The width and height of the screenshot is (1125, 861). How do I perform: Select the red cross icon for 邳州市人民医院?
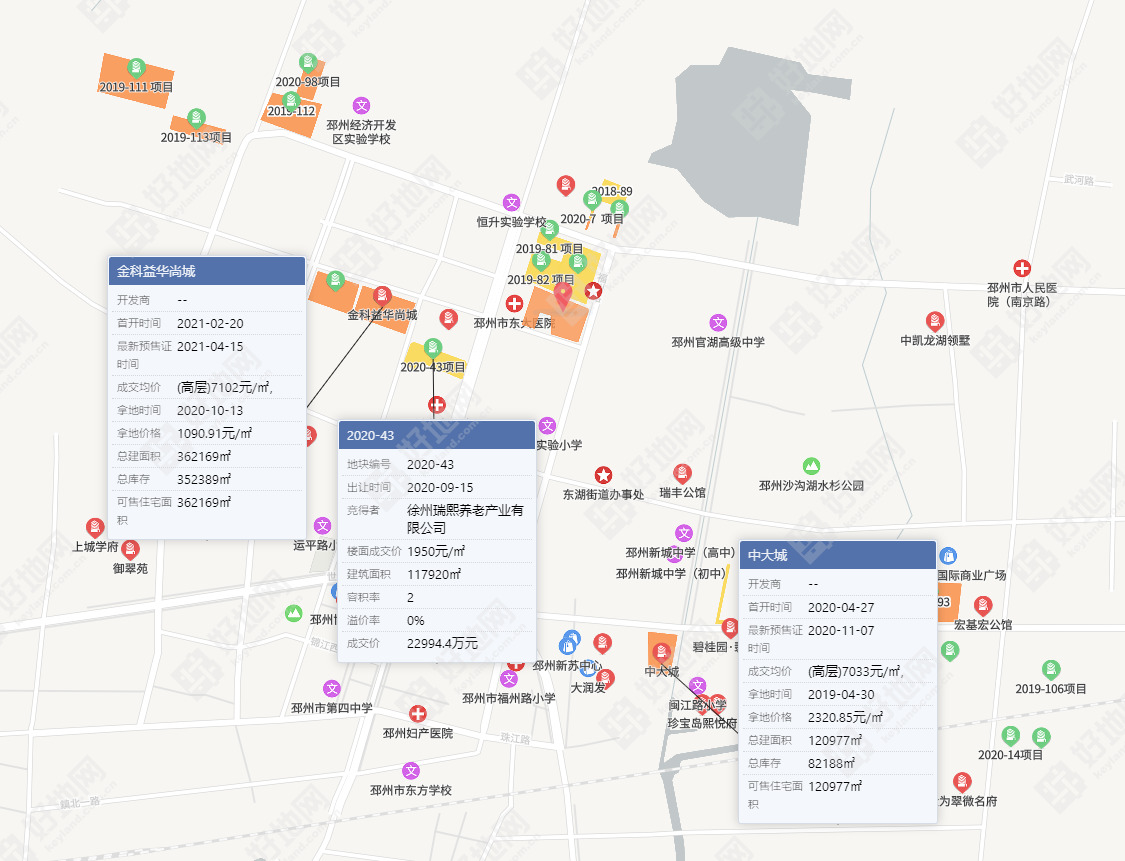click(1022, 268)
